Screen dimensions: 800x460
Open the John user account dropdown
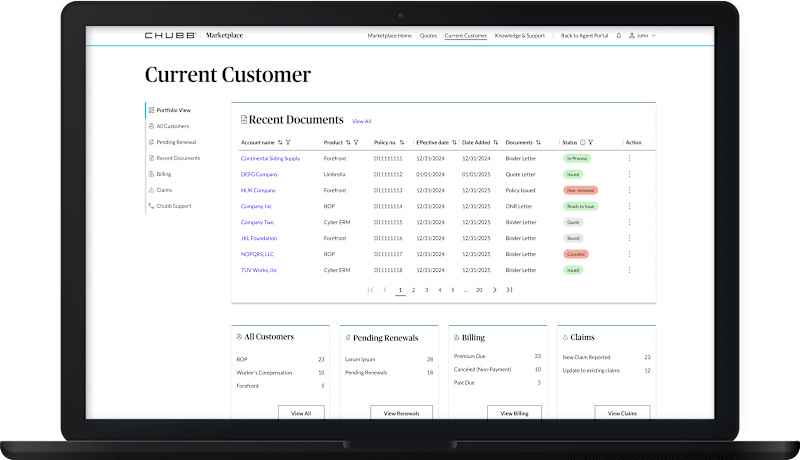pos(642,36)
